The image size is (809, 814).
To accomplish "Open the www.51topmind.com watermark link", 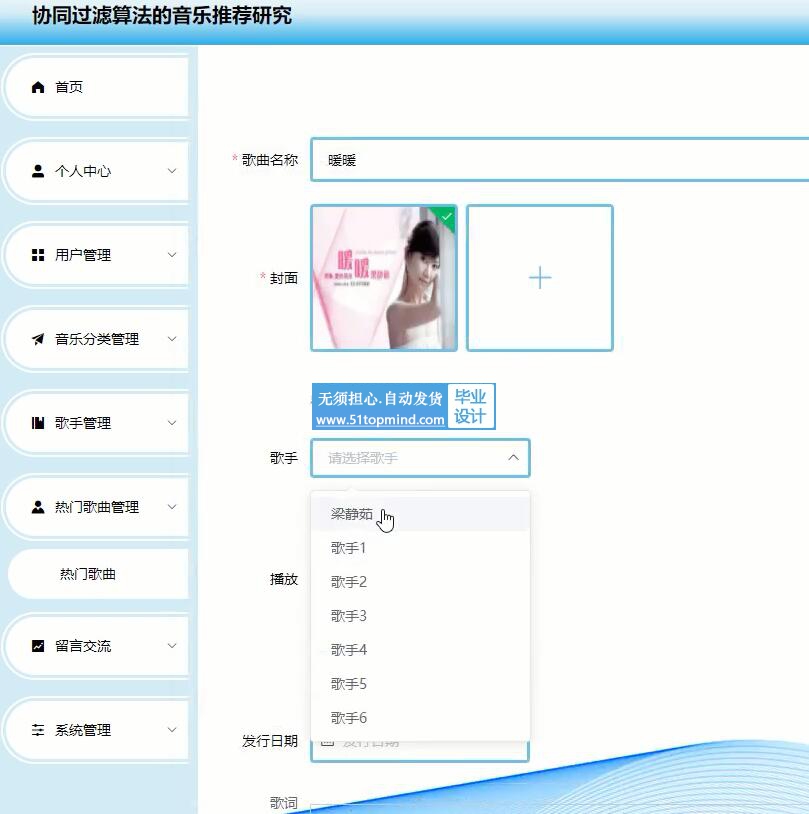I will pyautogui.click(x=380, y=420).
